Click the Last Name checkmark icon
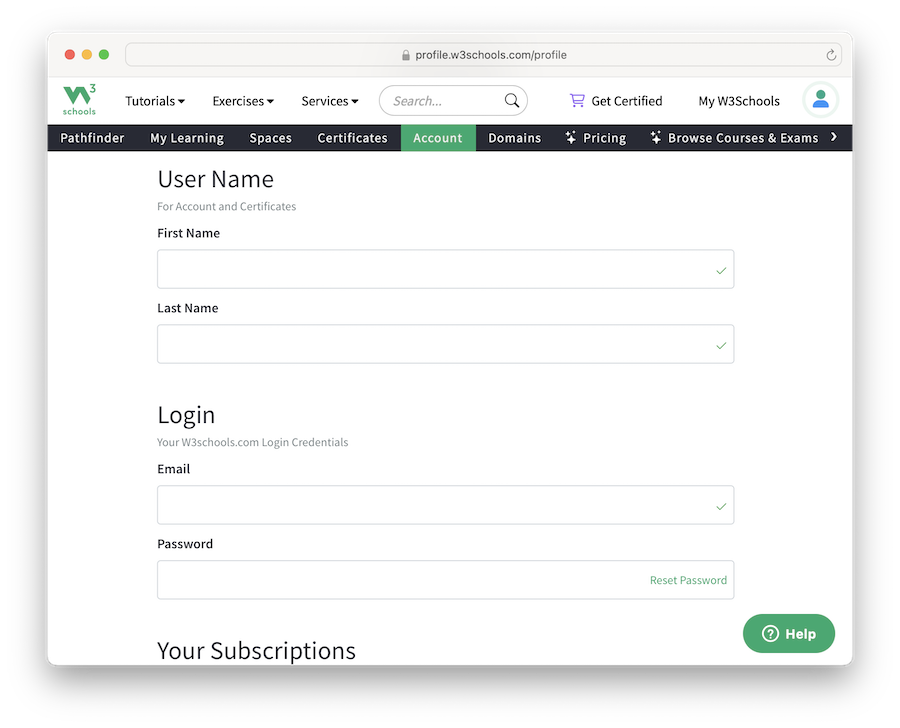900x728 pixels. (721, 346)
